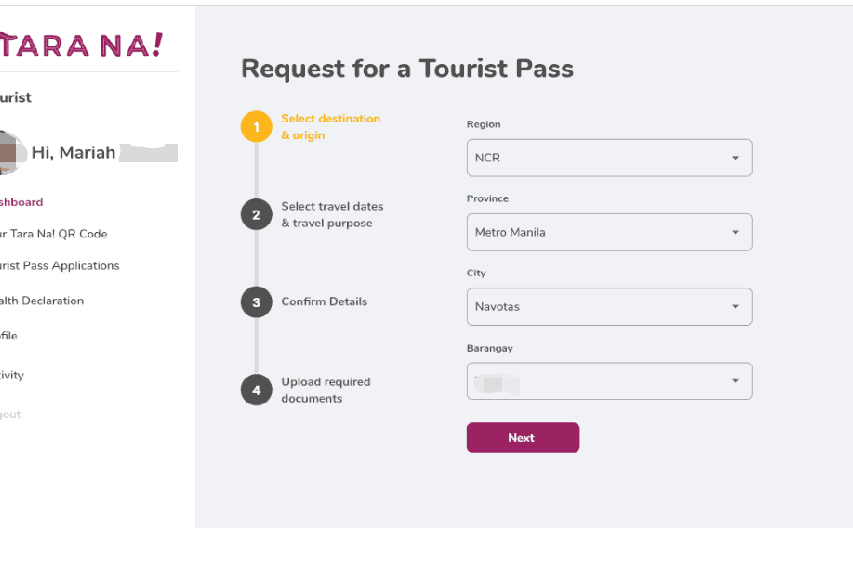Open the Region dropdown showing NCR
The height and width of the screenshot is (577, 853).
pyautogui.click(x=609, y=158)
